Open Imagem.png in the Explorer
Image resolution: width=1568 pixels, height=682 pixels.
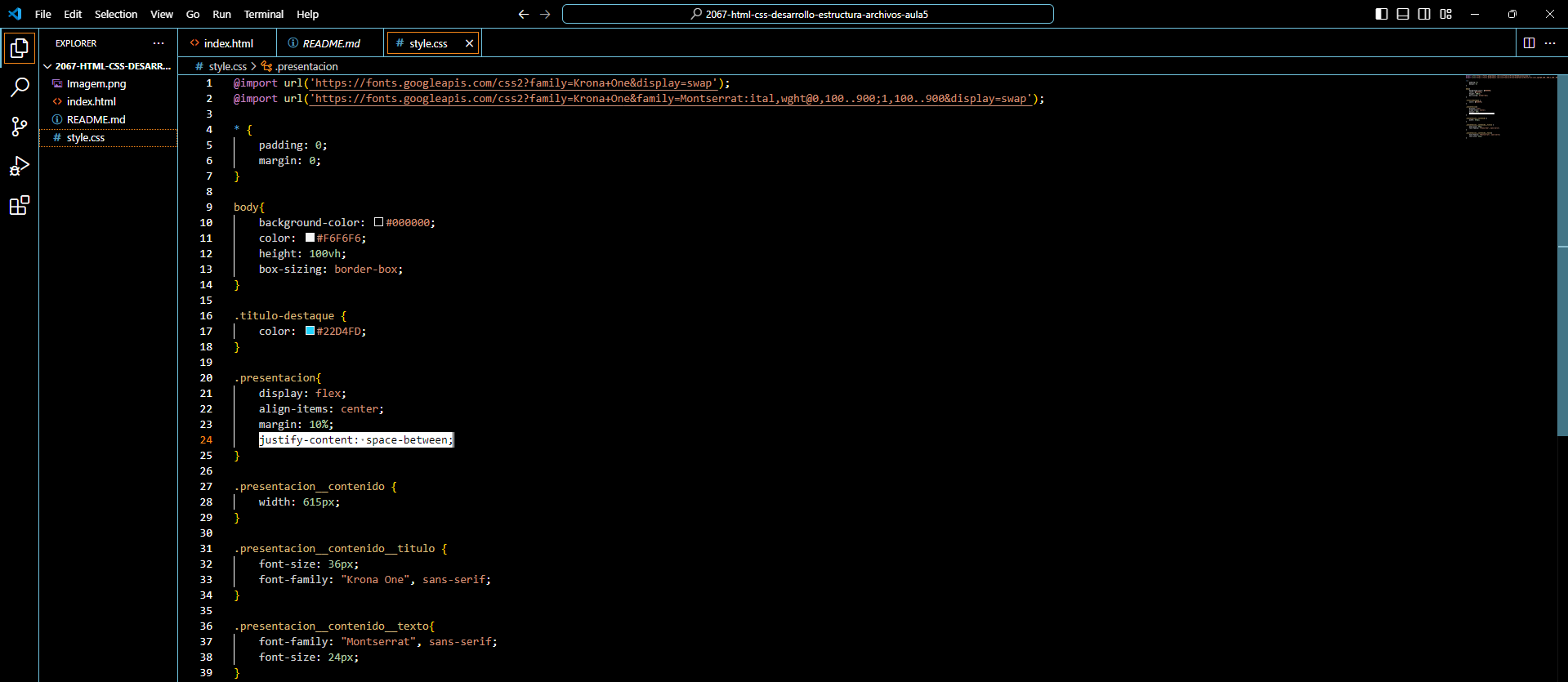[109, 83]
